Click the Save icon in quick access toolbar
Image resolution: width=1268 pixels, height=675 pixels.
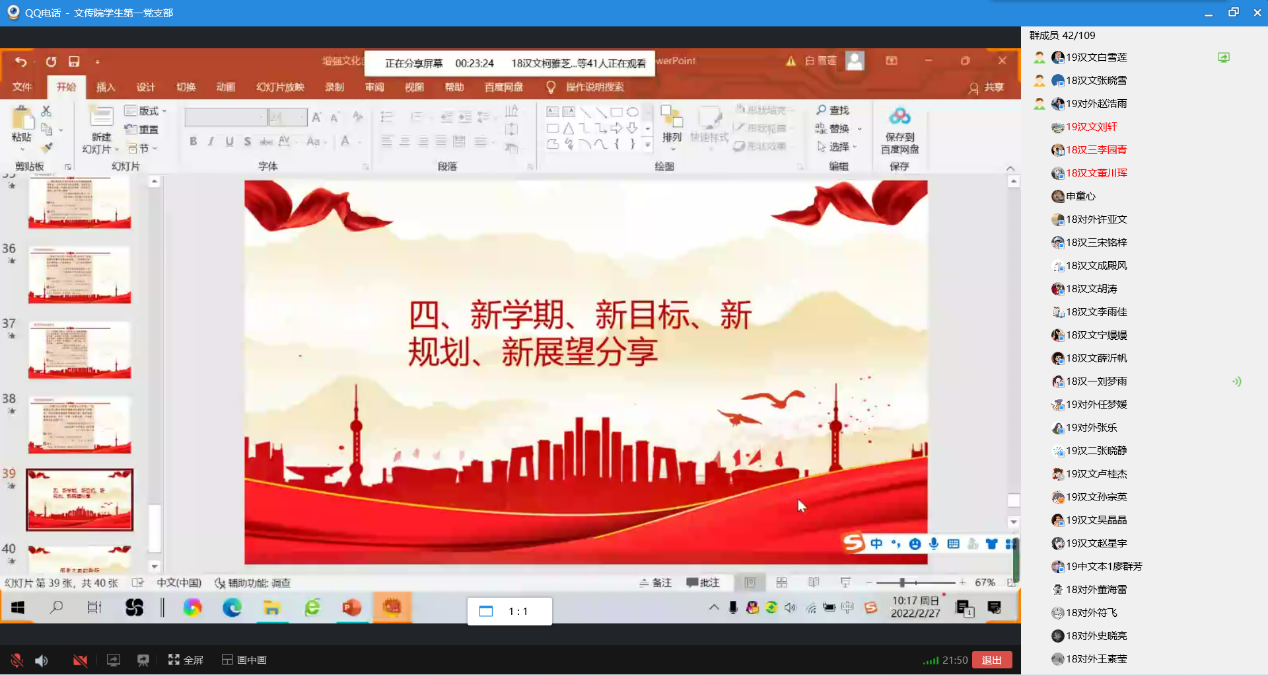click(x=74, y=62)
